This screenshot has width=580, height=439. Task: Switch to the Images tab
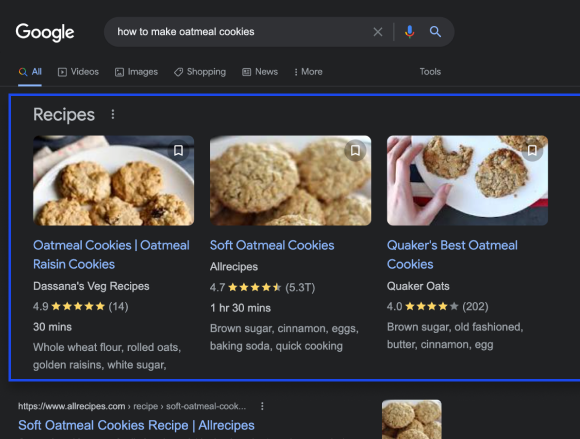pos(136,72)
